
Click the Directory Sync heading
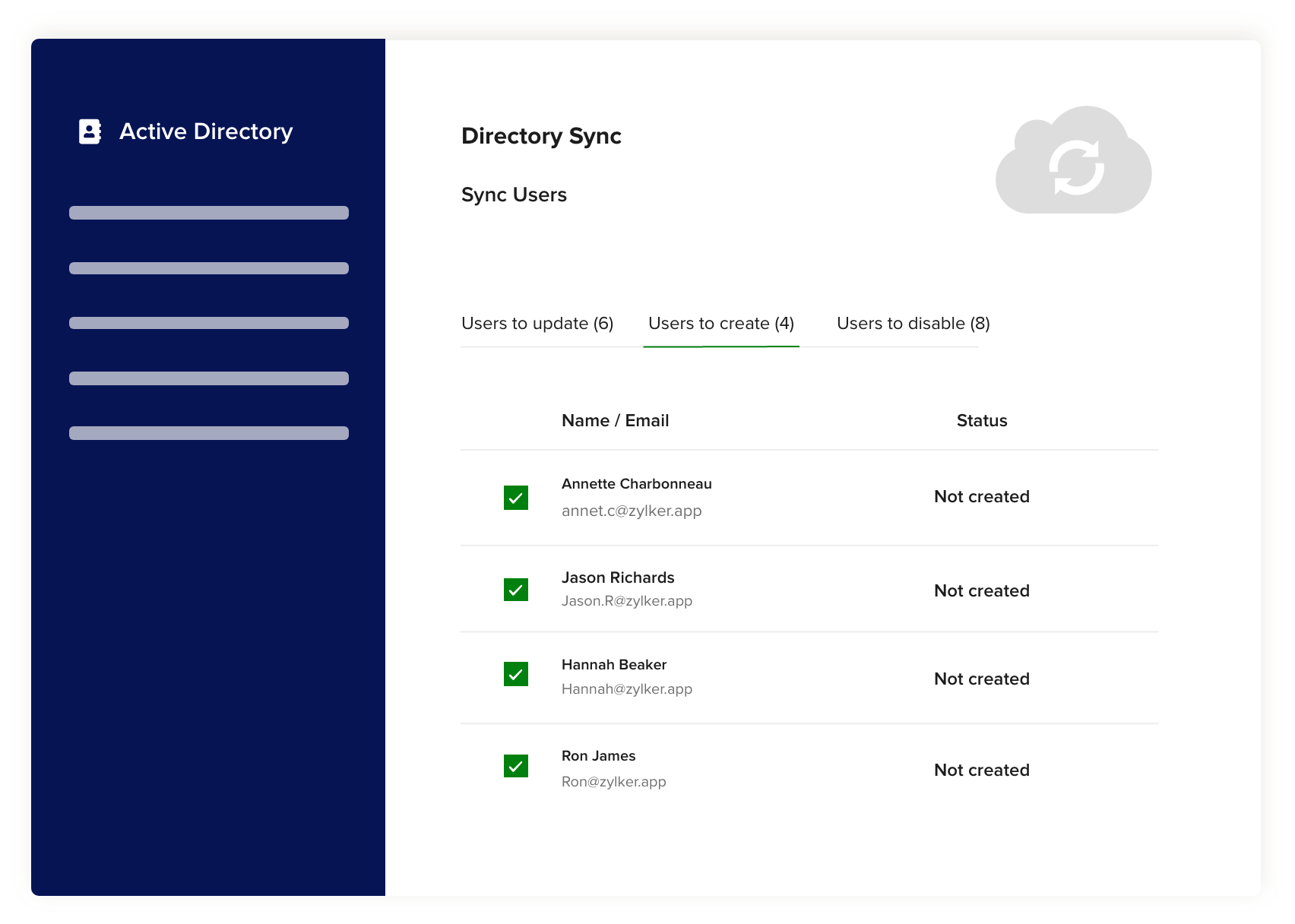pos(541,137)
